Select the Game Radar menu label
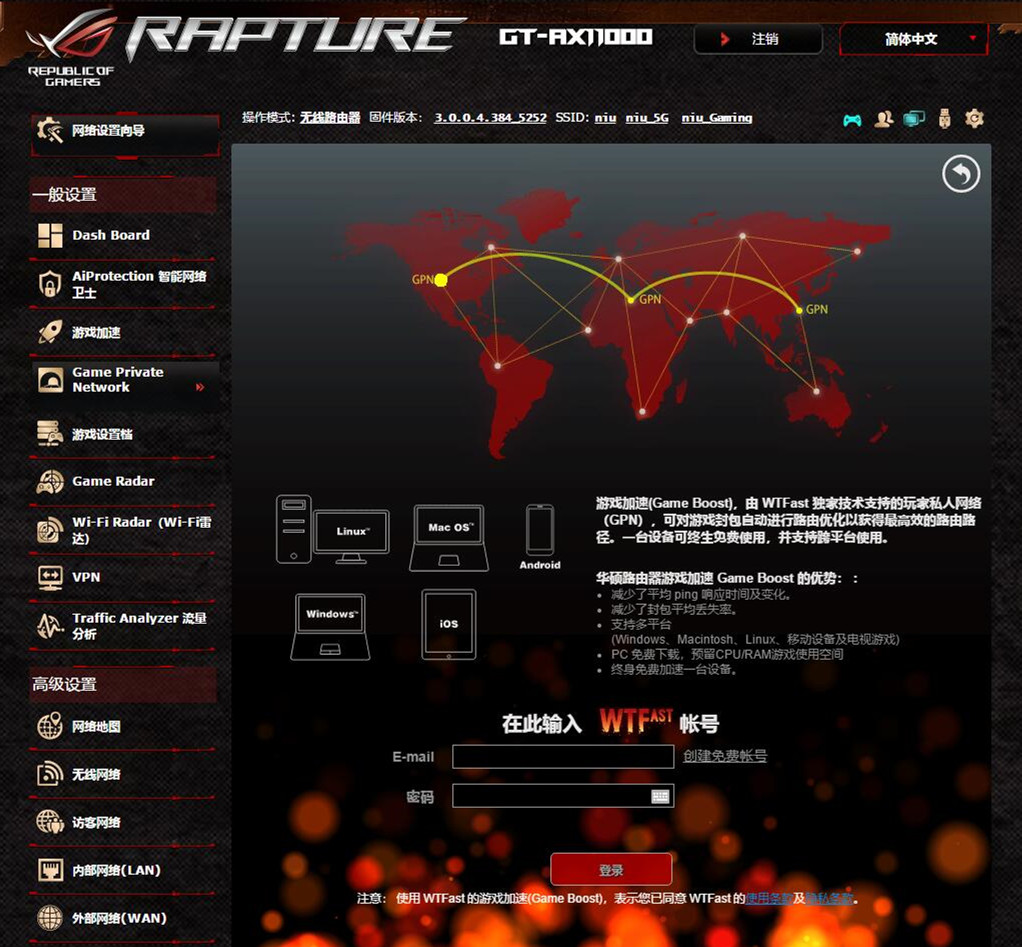The image size is (1022, 947). tap(113, 482)
